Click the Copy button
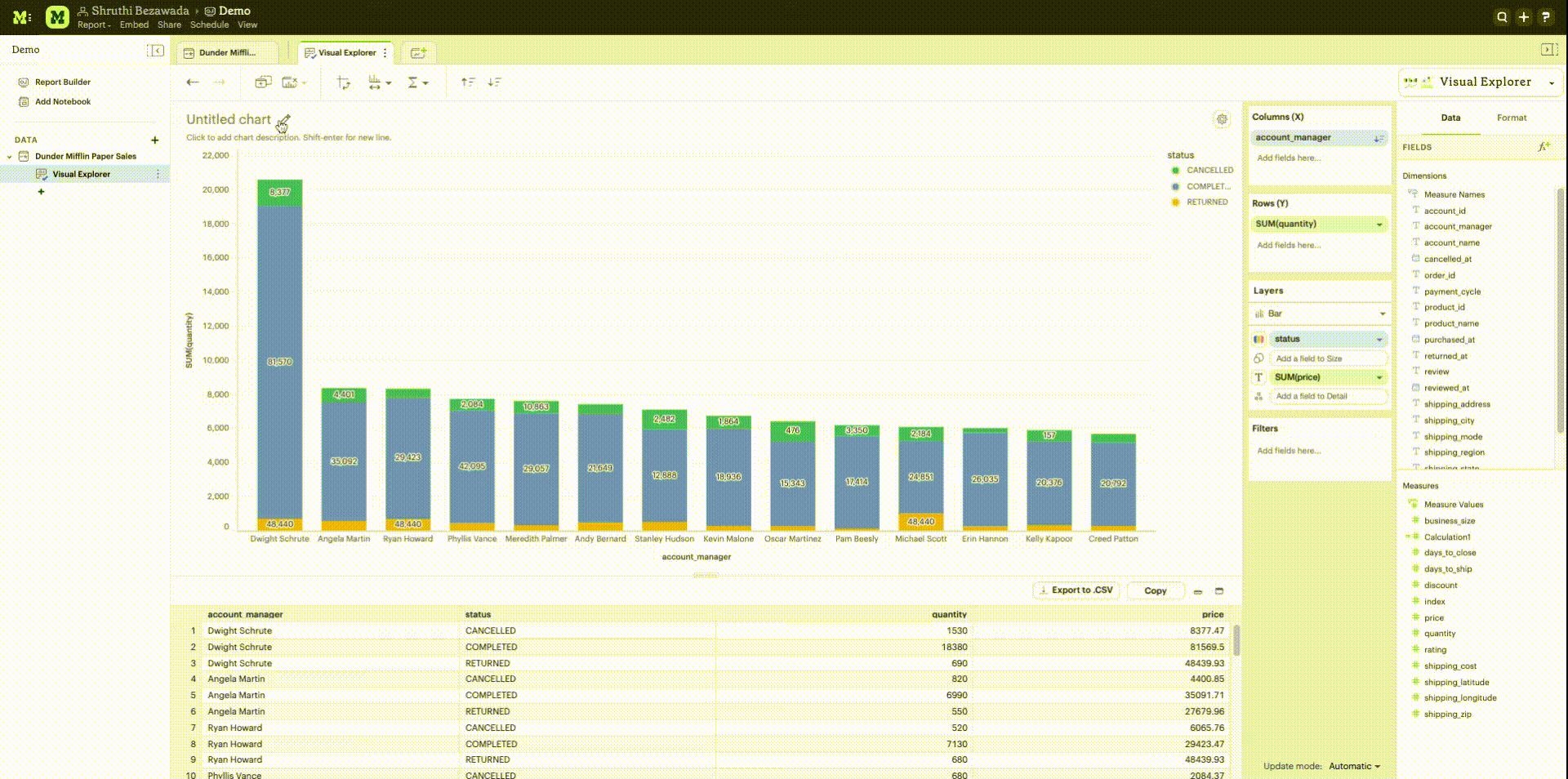 click(1155, 590)
